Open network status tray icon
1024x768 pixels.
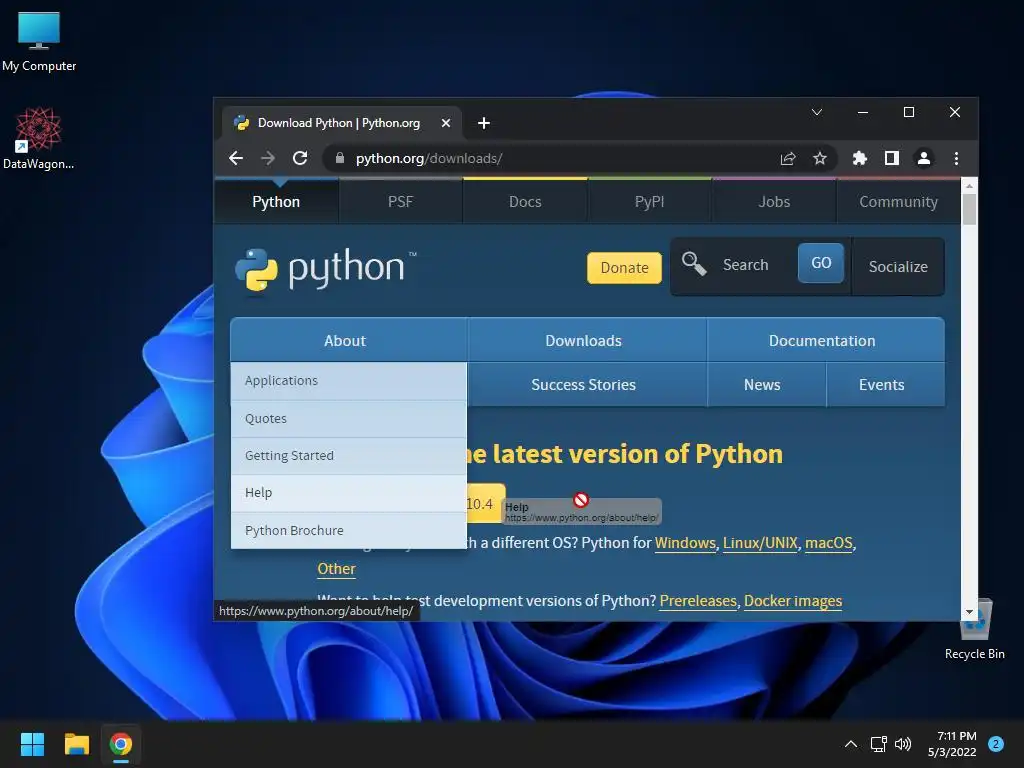(x=878, y=744)
